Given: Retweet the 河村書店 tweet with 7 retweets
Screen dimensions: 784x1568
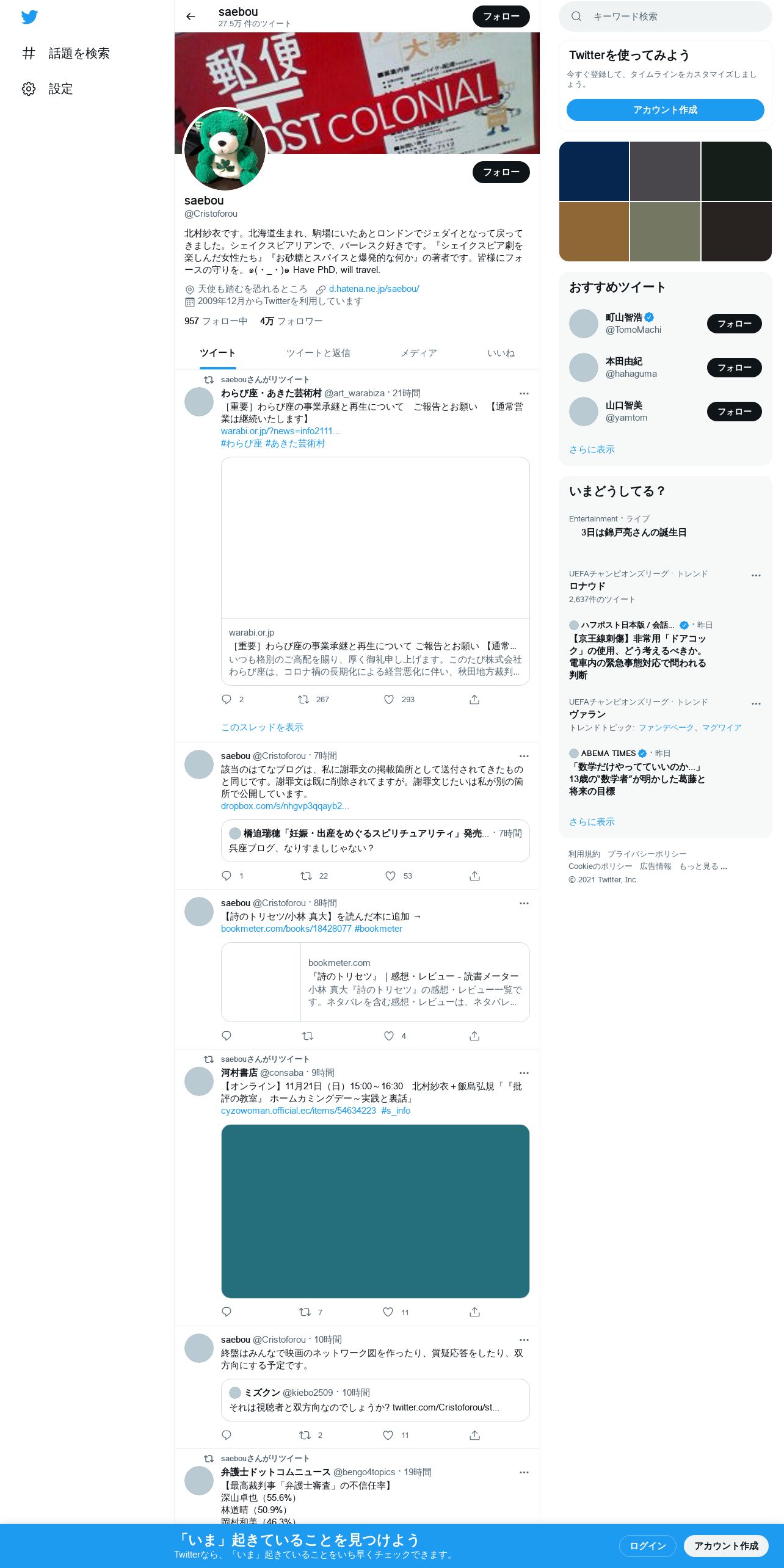Looking at the screenshot, I should [x=305, y=1312].
